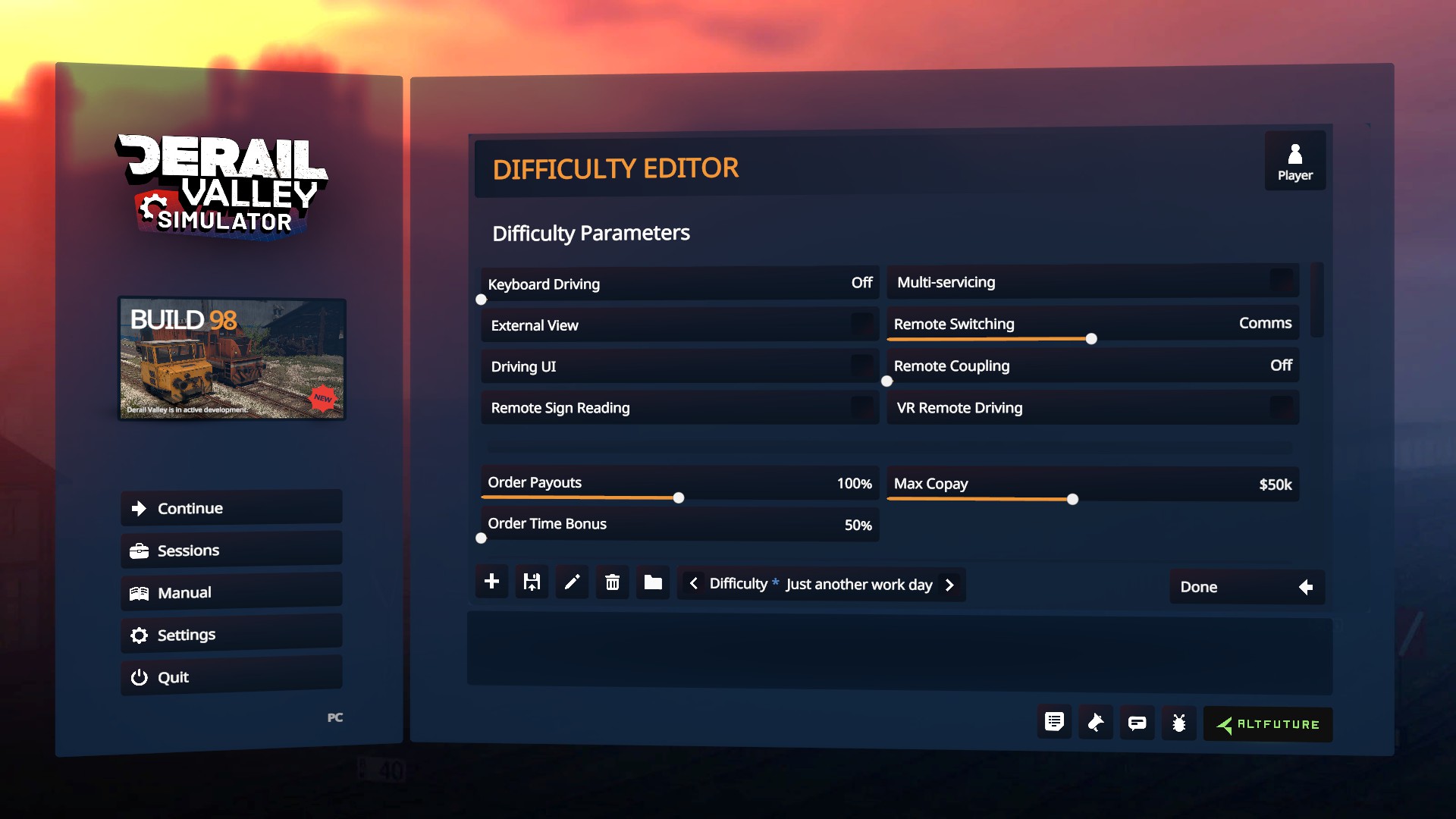The height and width of the screenshot is (819, 1456).
Task: Click the Order Time Bonus slider handle
Action: [481, 538]
